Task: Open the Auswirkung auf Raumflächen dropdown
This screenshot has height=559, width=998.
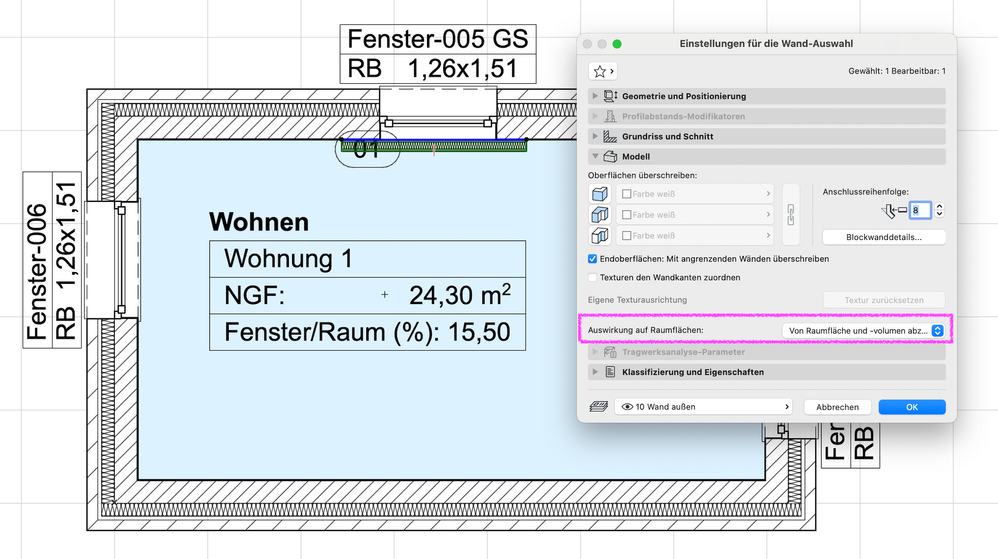Action: 865,330
